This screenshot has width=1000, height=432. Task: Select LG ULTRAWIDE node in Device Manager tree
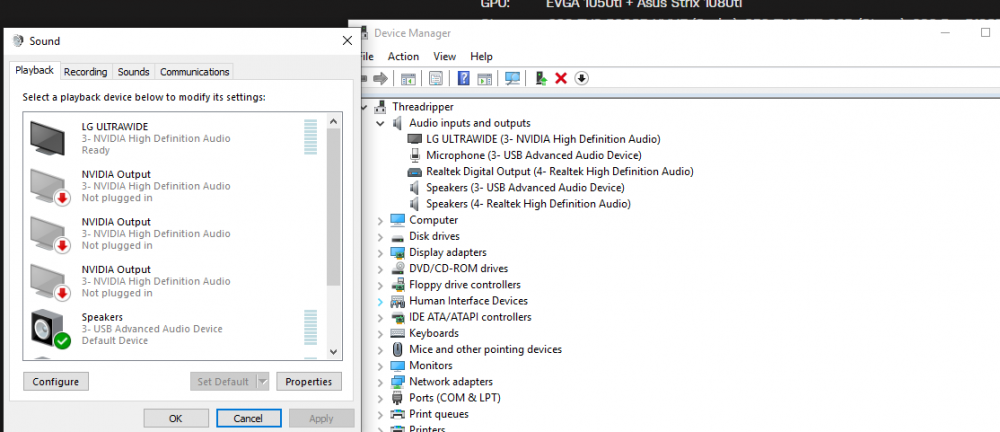pyautogui.click(x=543, y=139)
